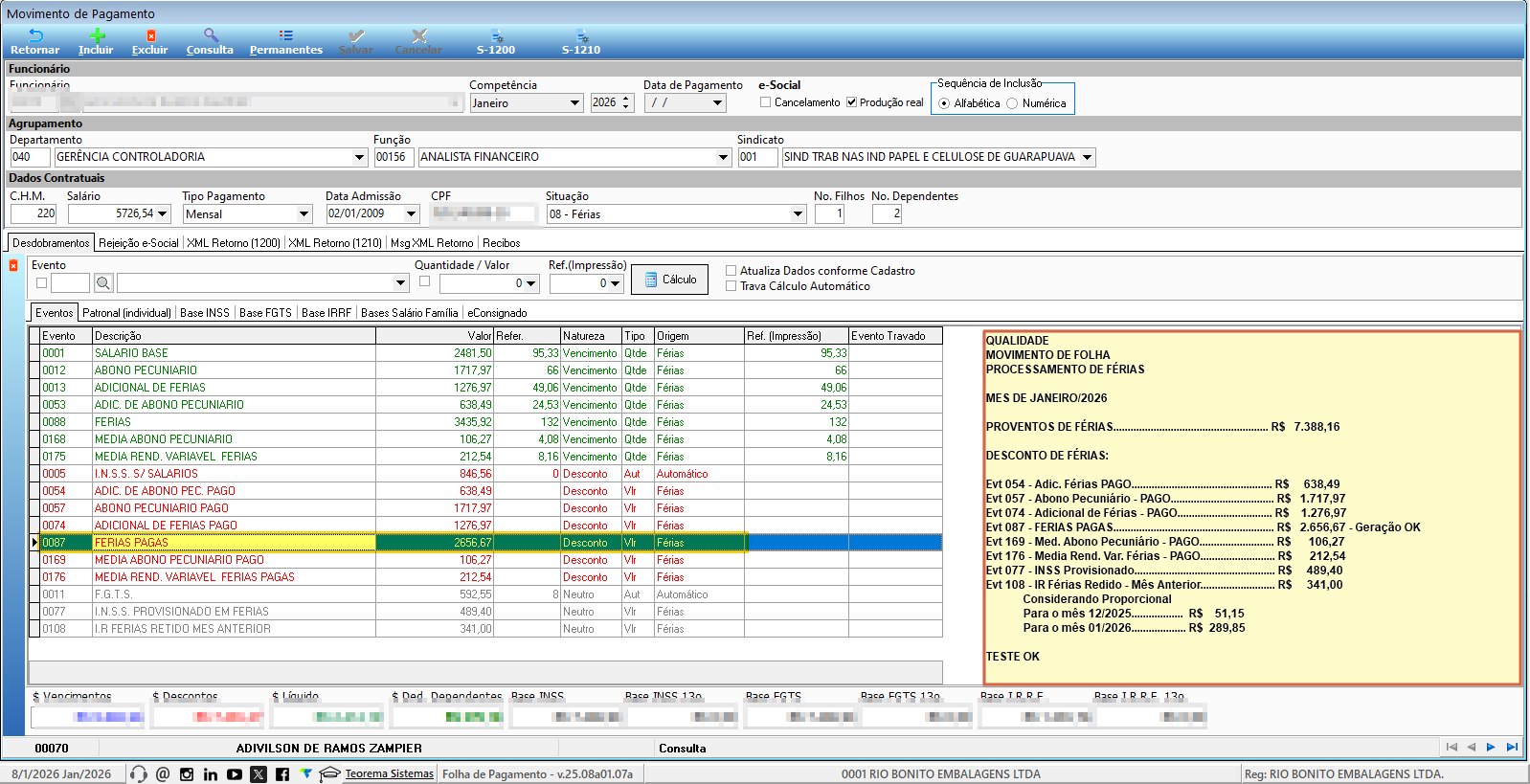Select the Numérica radio button
The image size is (1530, 784).
(x=1012, y=103)
